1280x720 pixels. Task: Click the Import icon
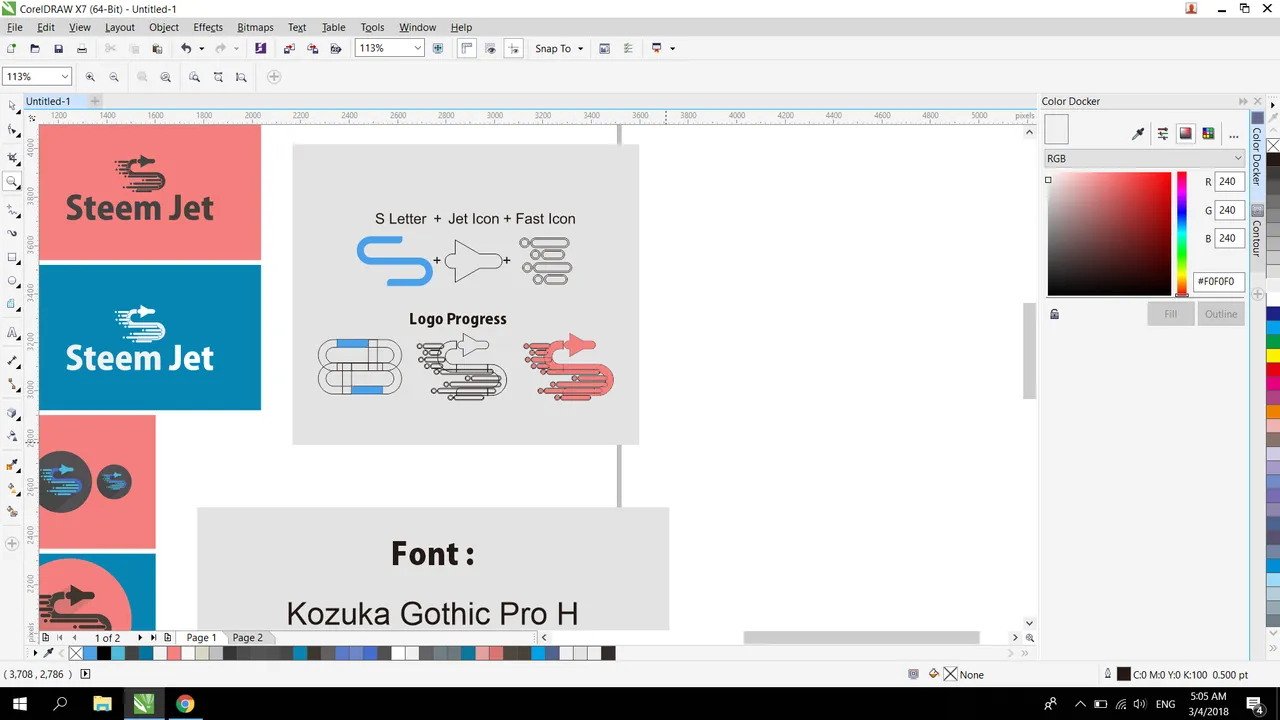click(289, 48)
